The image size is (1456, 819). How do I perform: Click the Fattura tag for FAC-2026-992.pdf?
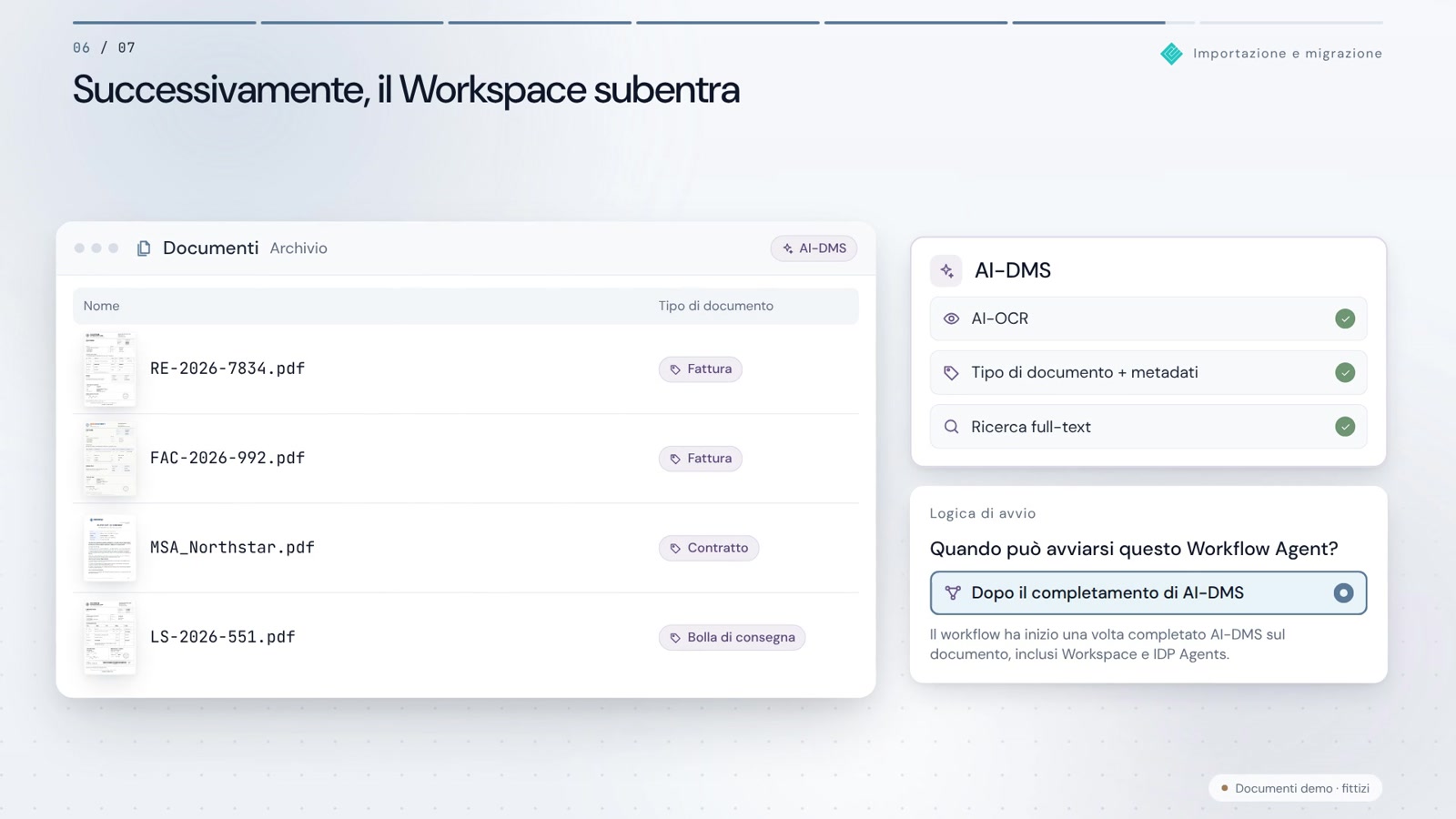pos(701,459)
